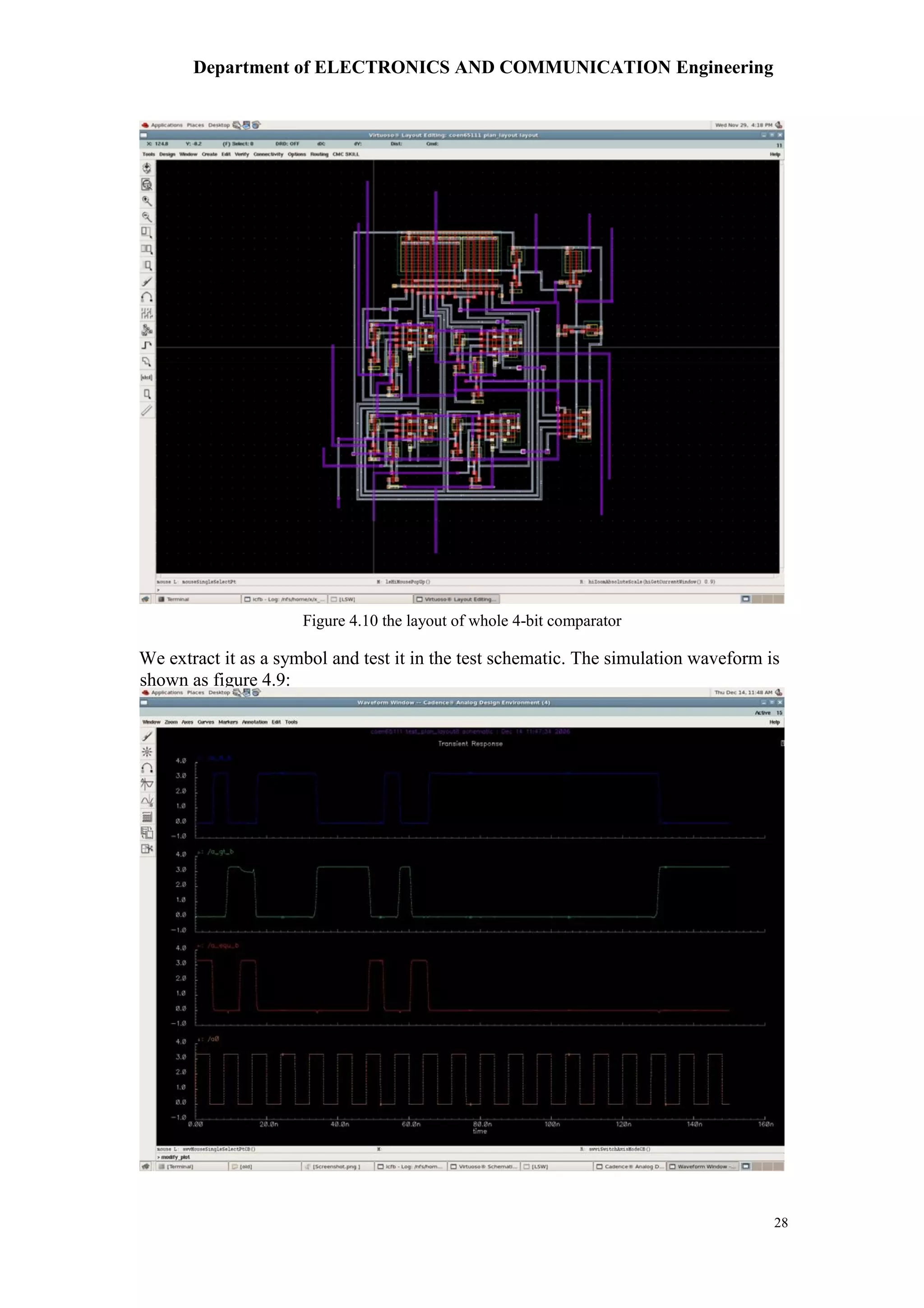The height and width of the screenshot is (1308, 924).
Task: Open the Calculator icon in Waveform toolbar
Action: (147, 817)
